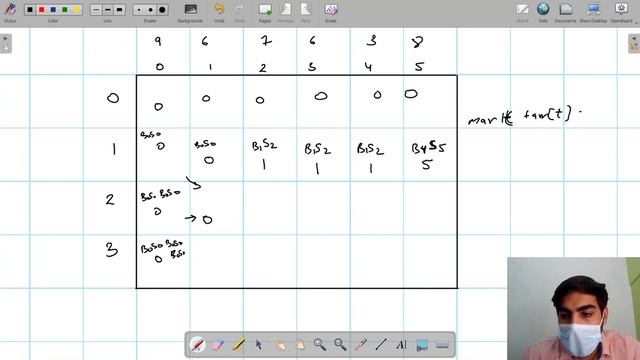Pick the black pen color

pos(29,9)
